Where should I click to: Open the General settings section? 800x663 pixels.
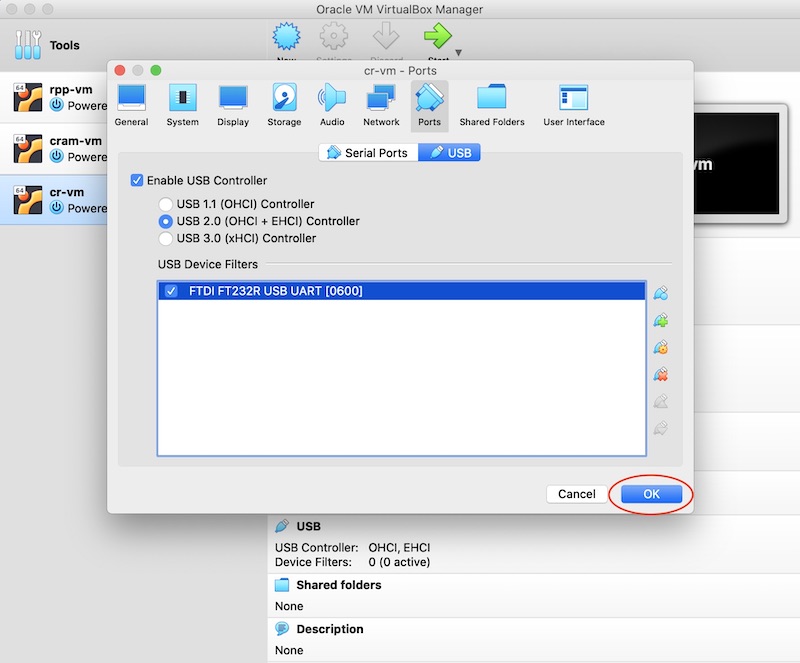point(131,105)
